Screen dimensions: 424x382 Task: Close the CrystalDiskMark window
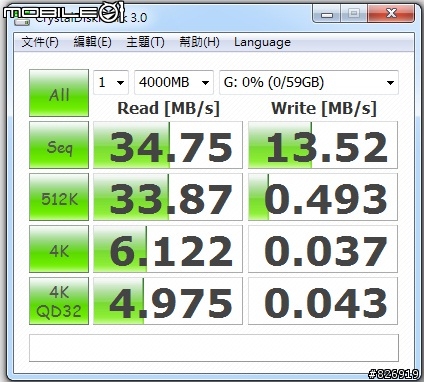pyautogui.click(x=391, y=13)
